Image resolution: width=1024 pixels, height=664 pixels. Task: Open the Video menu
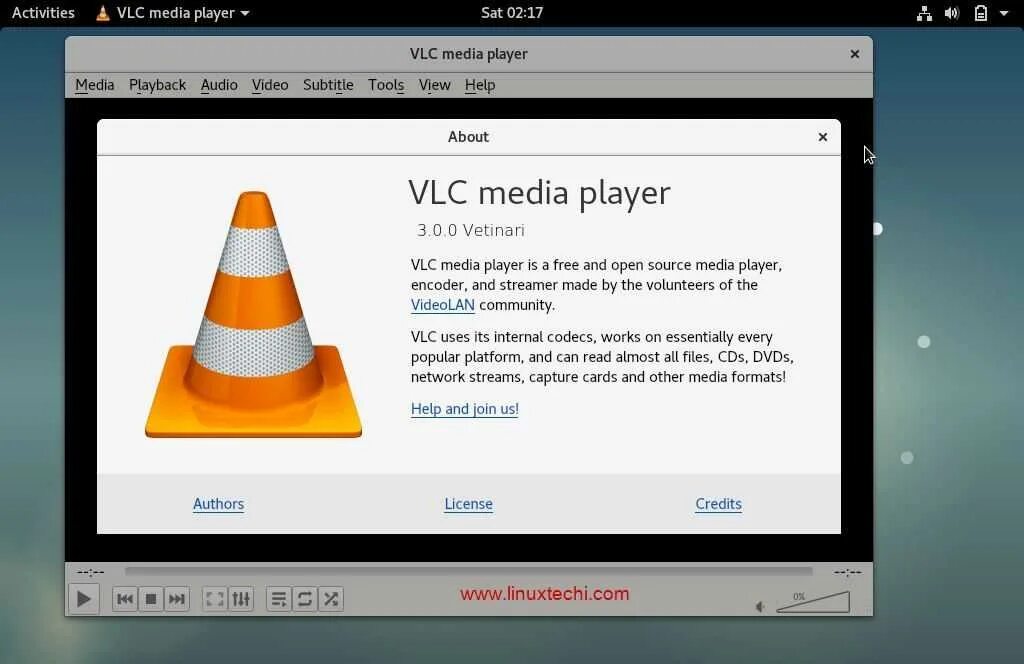(x=270, y=85)
